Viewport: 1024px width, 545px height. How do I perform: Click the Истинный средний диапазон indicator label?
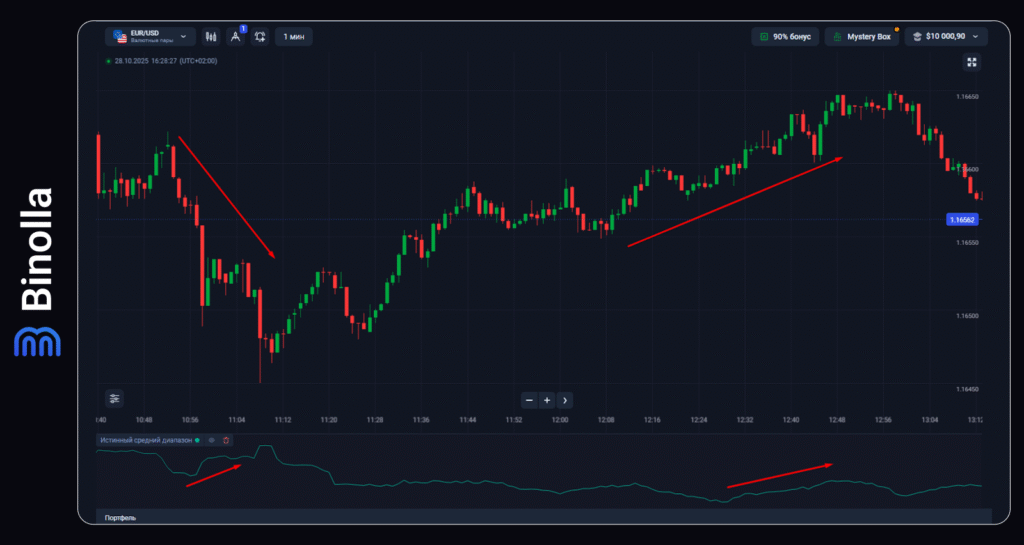coord(146,440)
